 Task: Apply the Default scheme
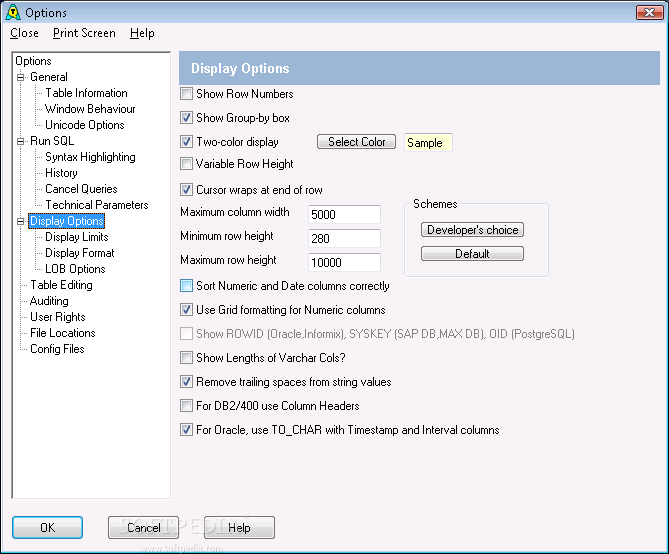[x=472, y=254]
